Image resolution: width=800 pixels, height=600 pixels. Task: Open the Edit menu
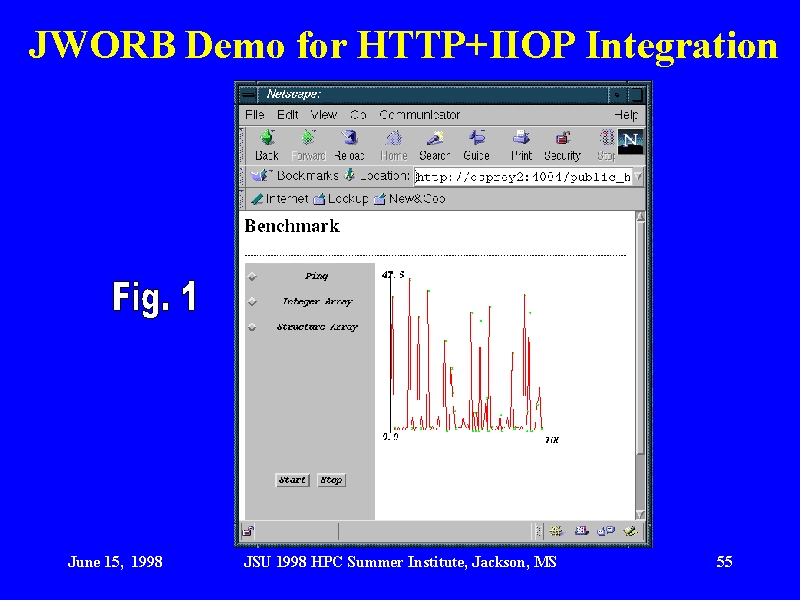(x=287, y=115)
